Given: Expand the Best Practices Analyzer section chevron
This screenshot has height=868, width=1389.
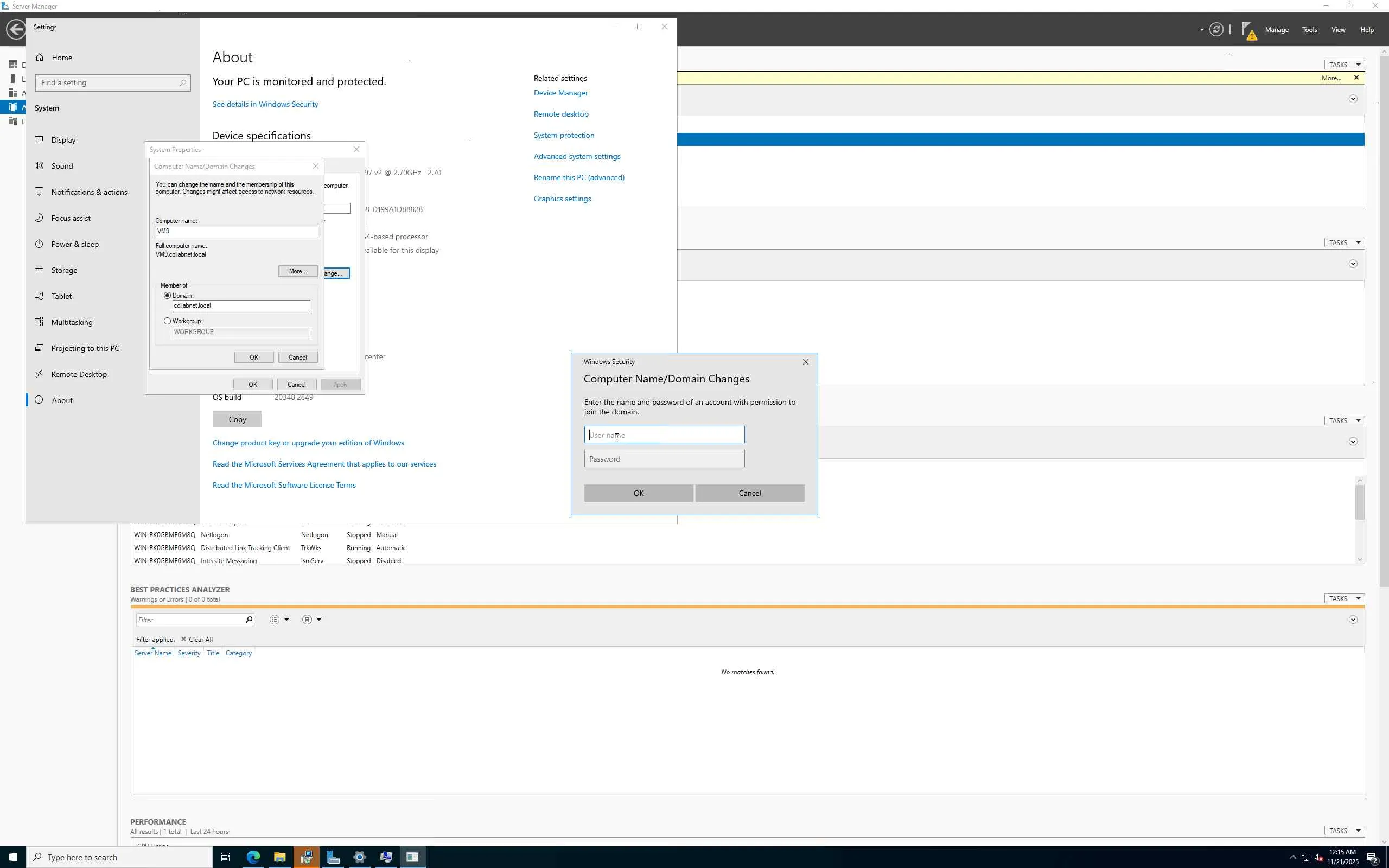Looking at the screenshot, I should pos(1353,620).
